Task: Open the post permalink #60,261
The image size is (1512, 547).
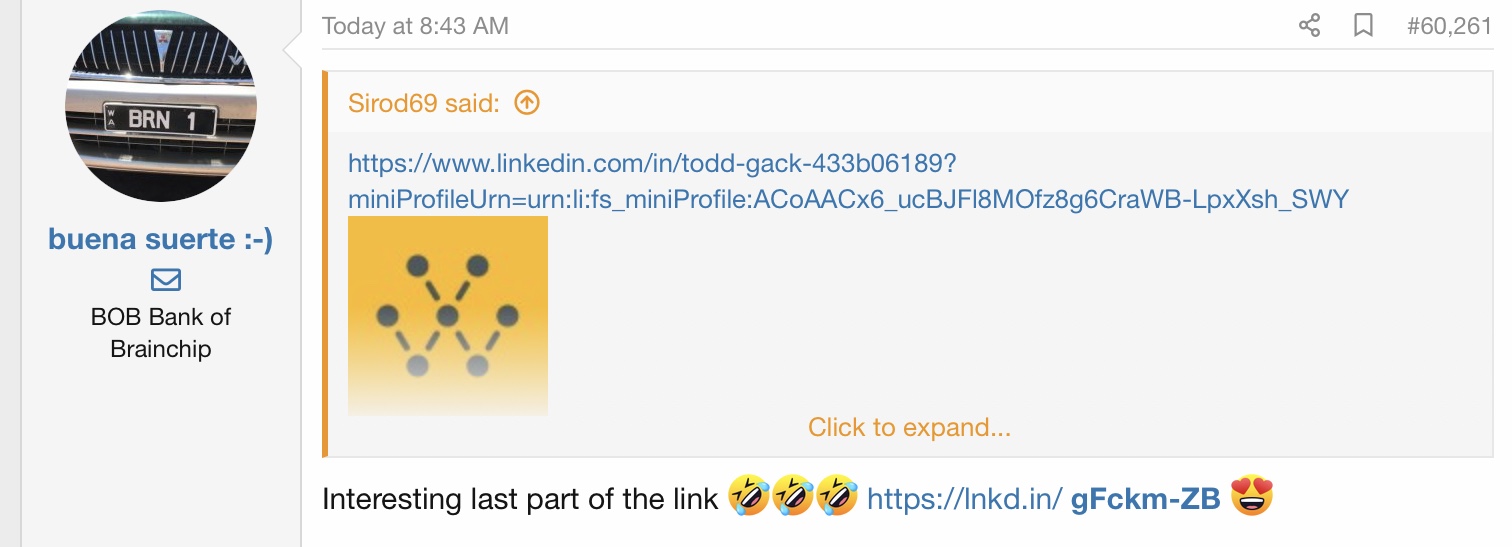Action: 1449,26
